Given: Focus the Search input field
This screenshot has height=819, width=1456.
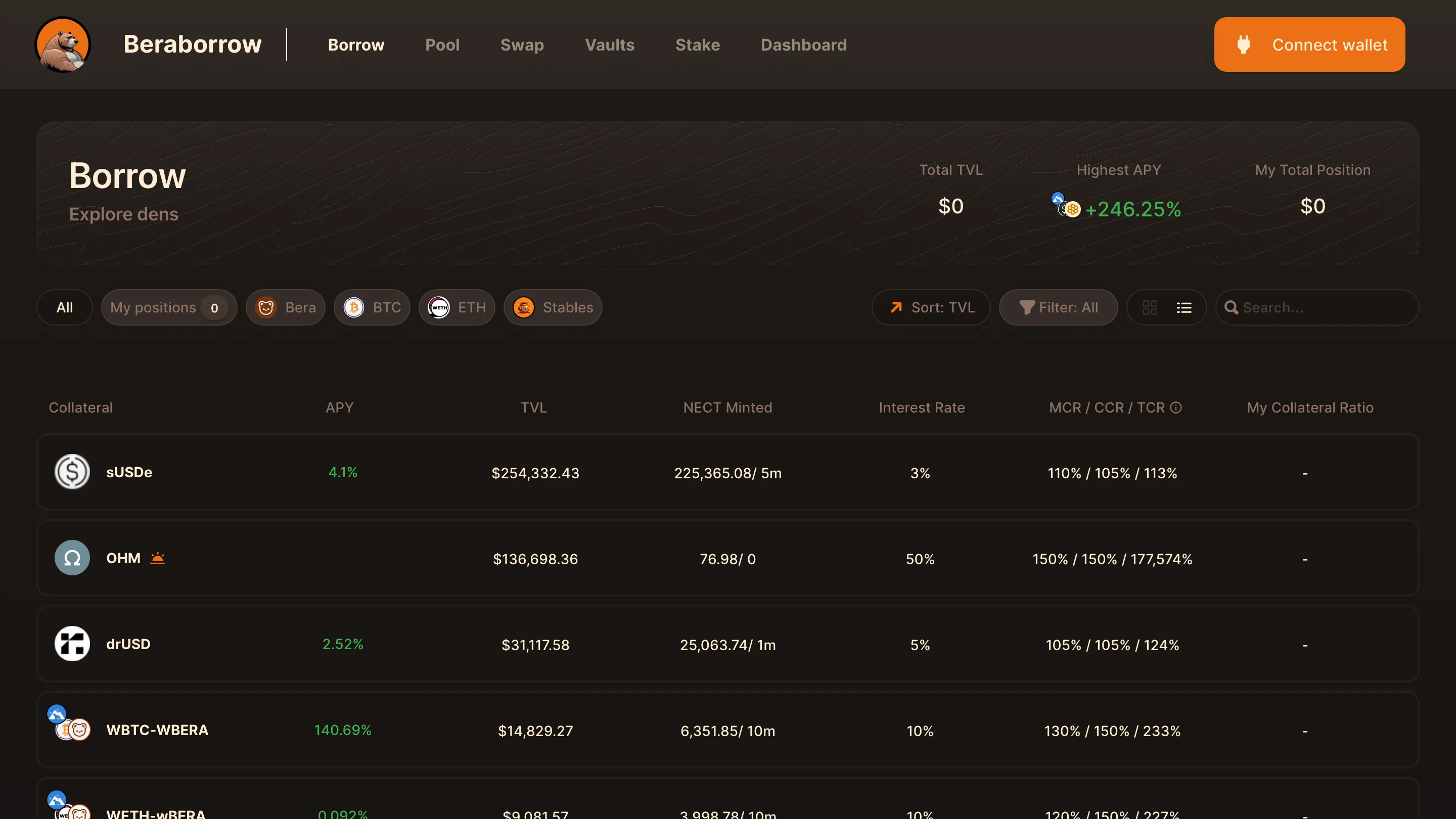Looking at the screenshot, I should pyautogui.click(x=1317, y=307).
